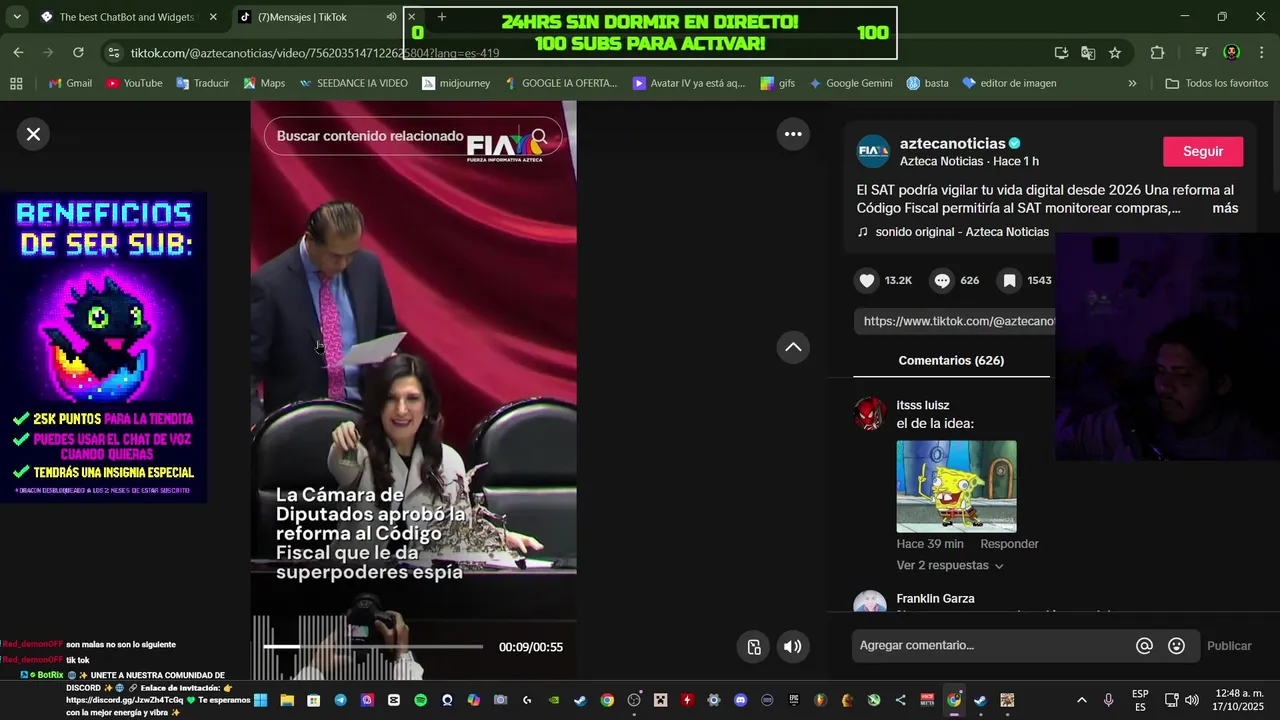Expand Ver 2 respuestas replies
1280x720 pixels.
950,566
